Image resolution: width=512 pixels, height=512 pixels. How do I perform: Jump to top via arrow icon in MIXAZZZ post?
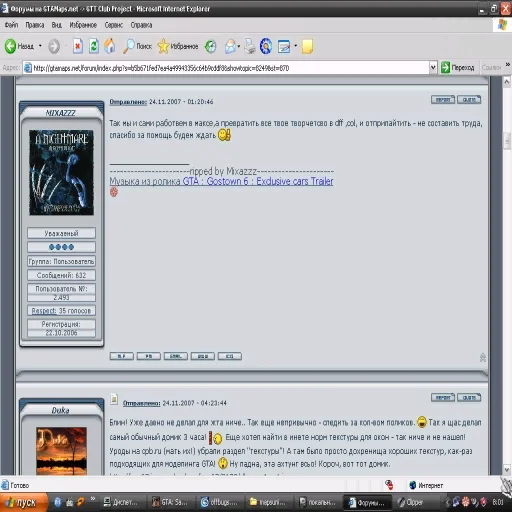(x=483, y=357)
